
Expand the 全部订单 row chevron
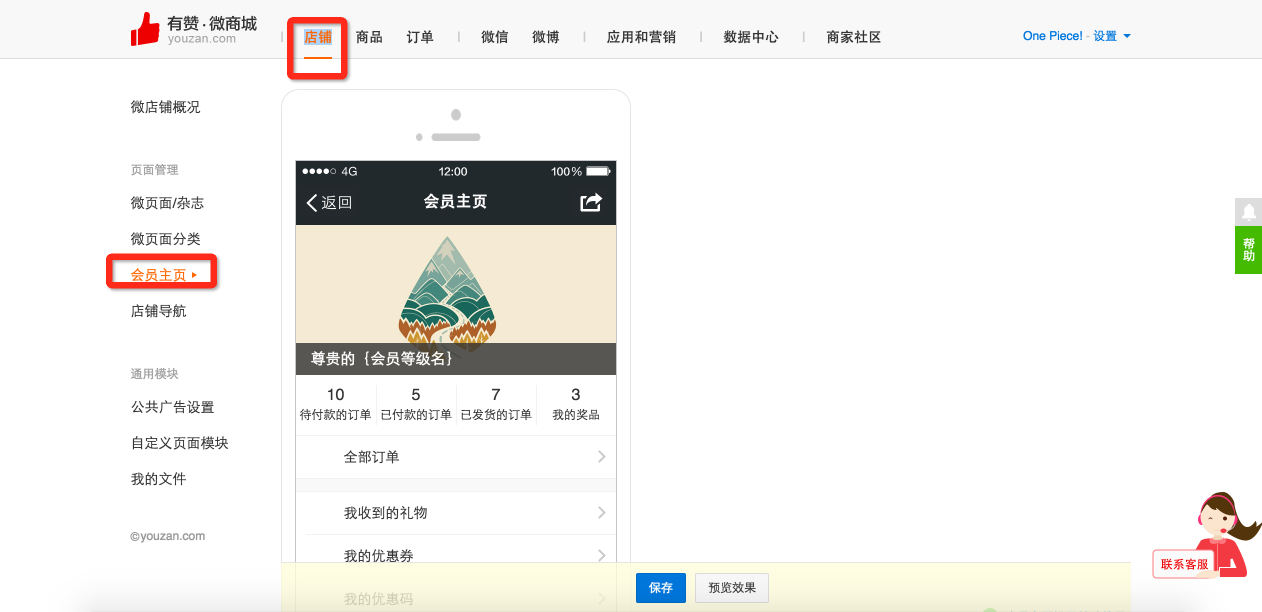tap(601, 457)
